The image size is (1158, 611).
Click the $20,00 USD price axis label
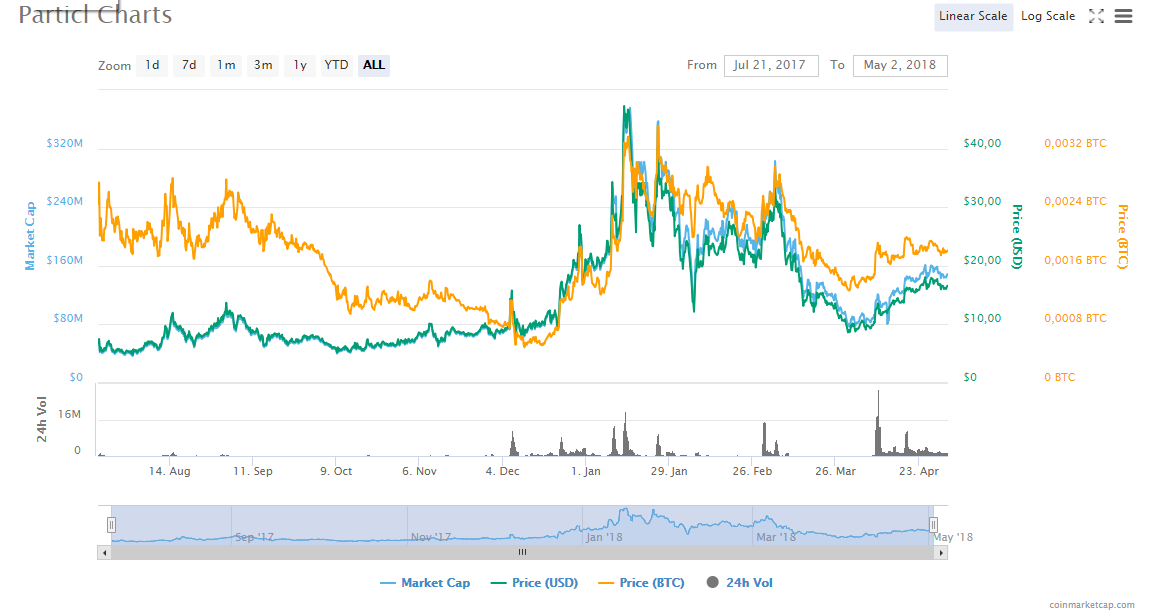982,260
